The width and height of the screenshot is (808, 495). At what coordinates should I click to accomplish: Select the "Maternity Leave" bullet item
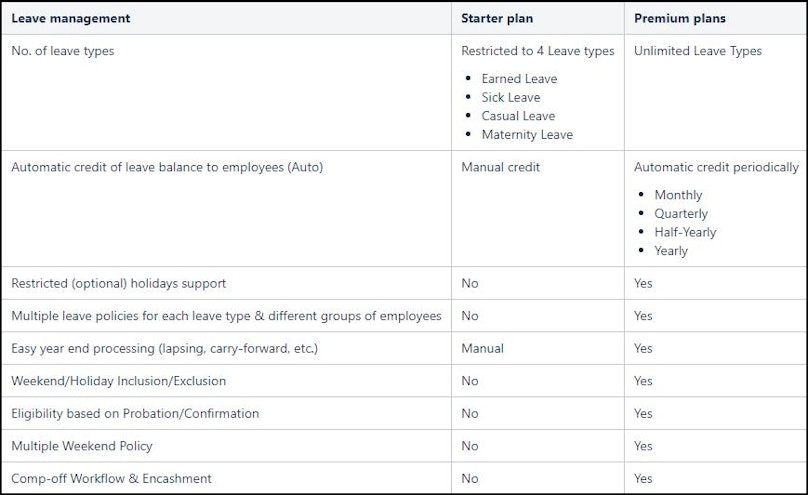[527, 134]
